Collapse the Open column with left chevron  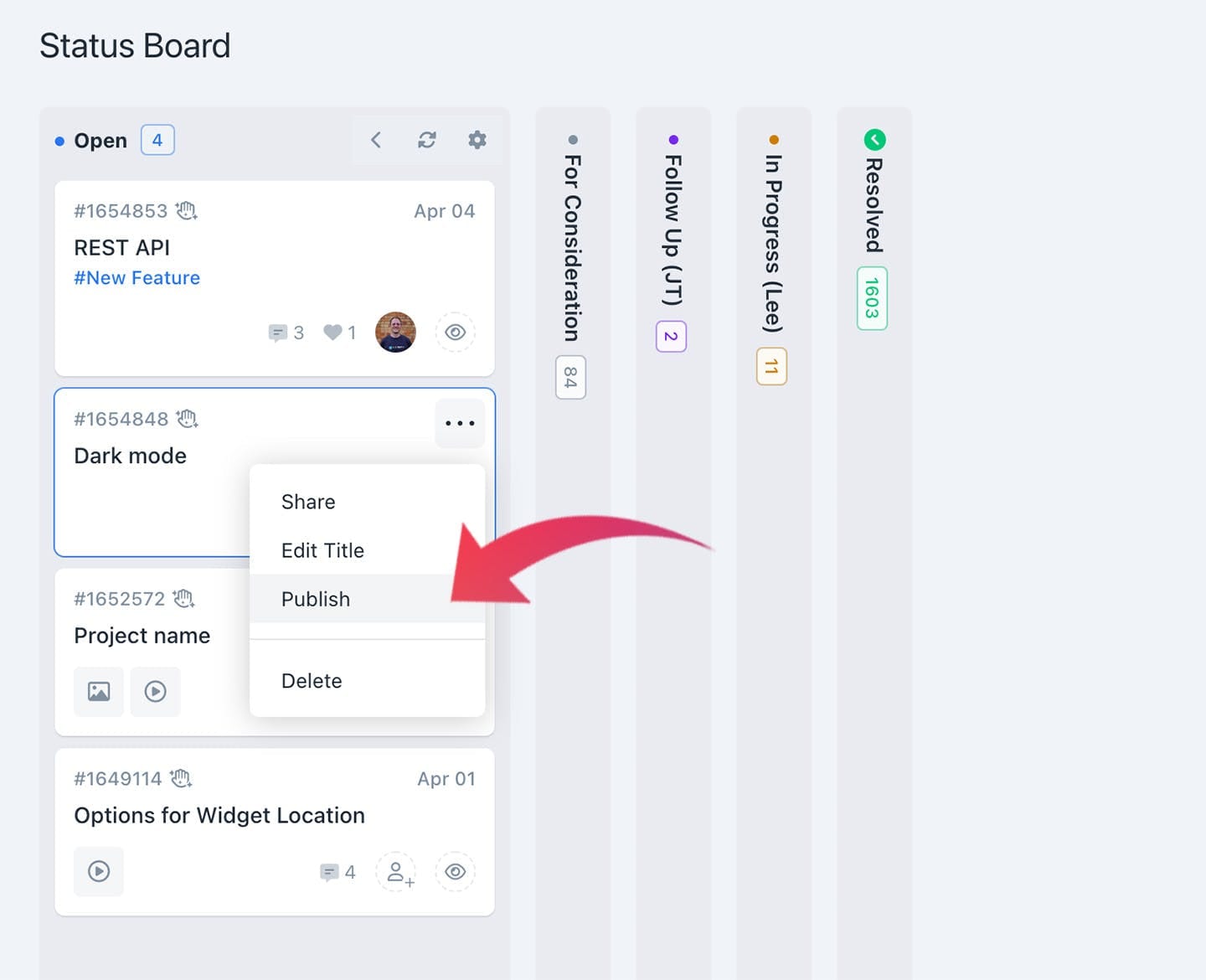(x=376, y=140)
